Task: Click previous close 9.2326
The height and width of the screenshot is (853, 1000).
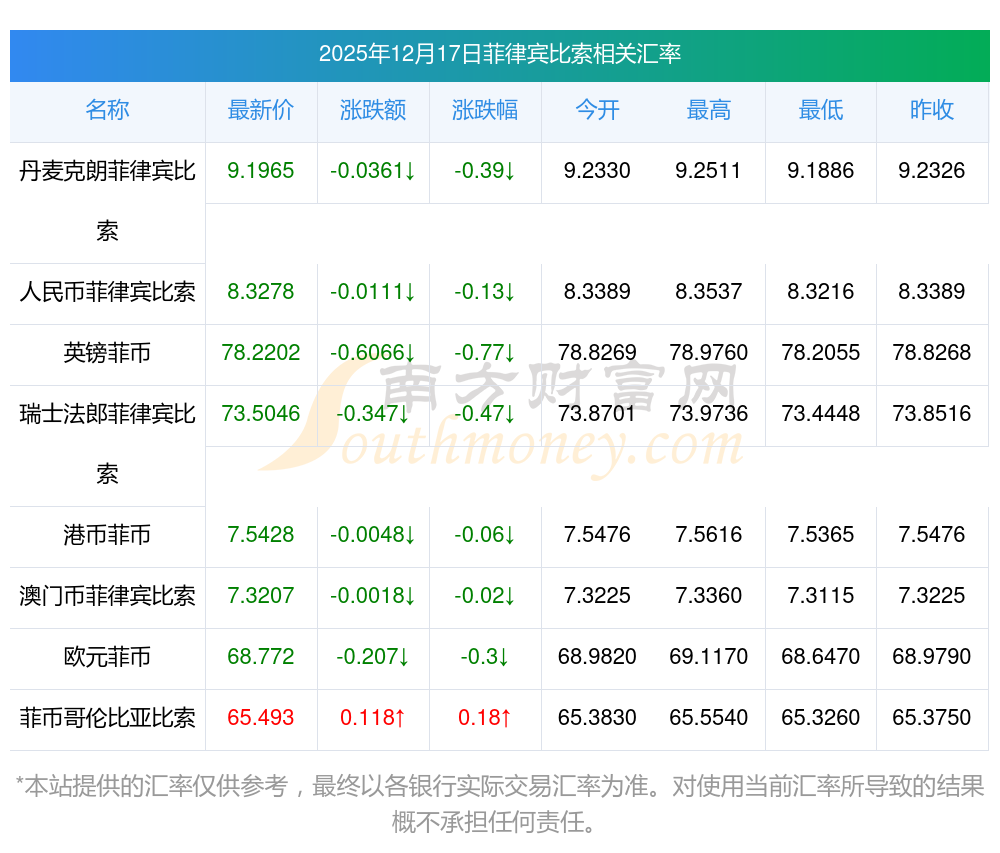Action: pos(932,171)
